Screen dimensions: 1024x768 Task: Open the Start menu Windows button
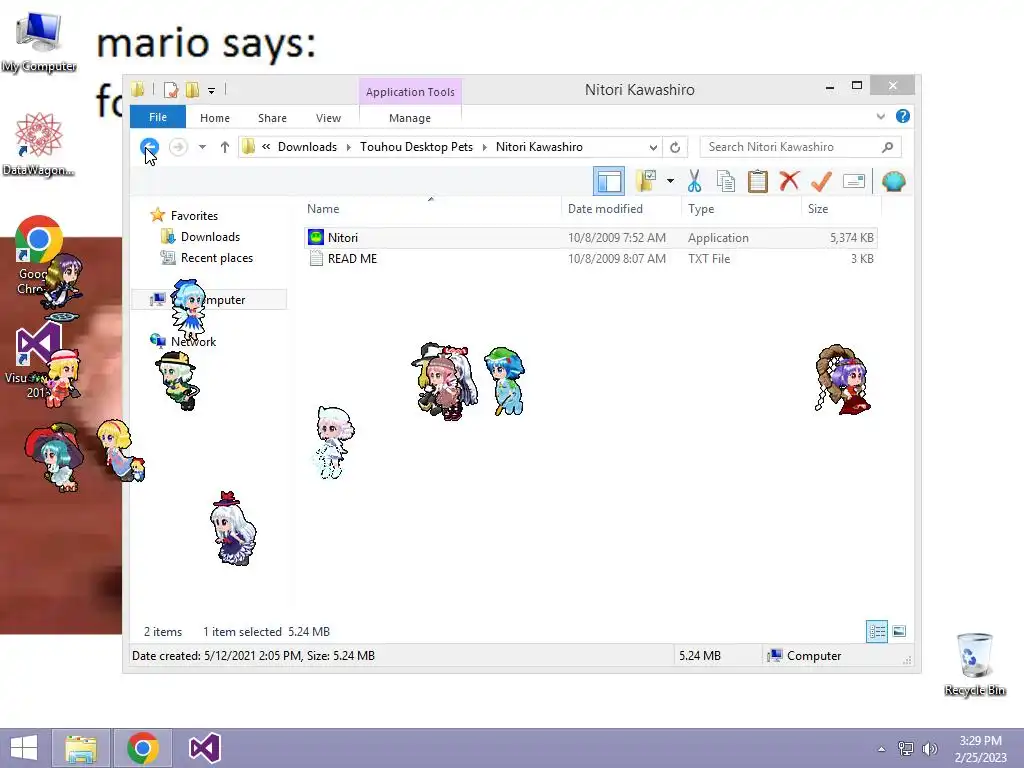click(24, 748)
